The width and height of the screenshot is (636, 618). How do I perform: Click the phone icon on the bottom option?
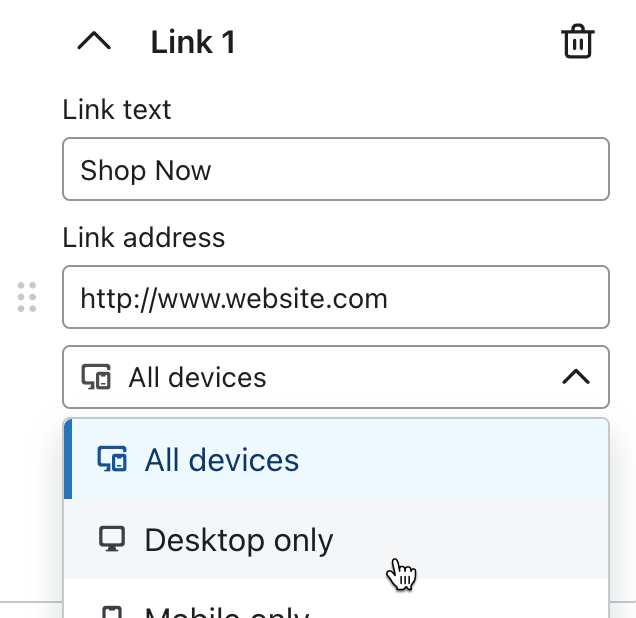pyautogui.click(x=112, y=611)
